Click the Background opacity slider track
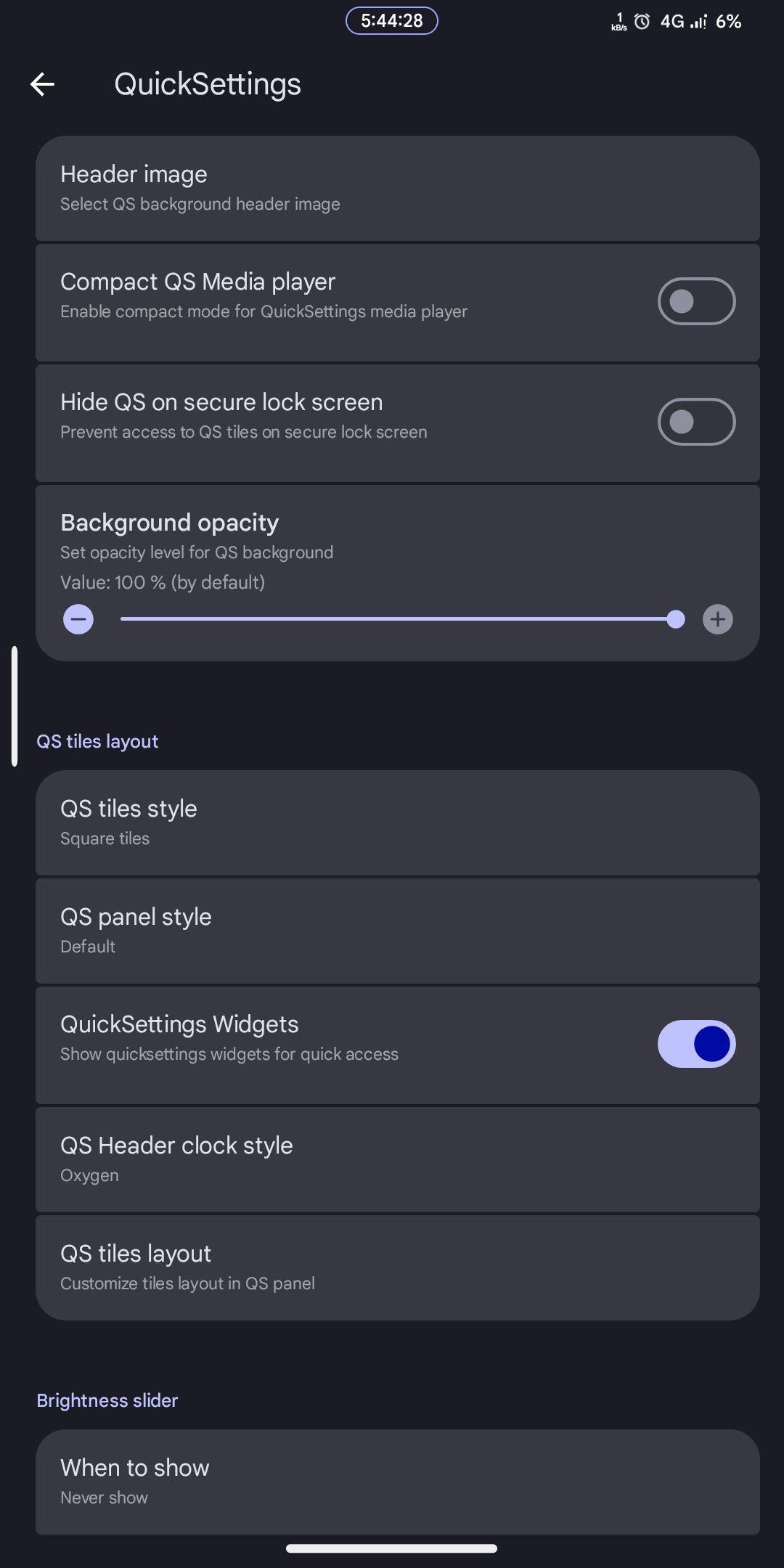 (x=398, y=619)
